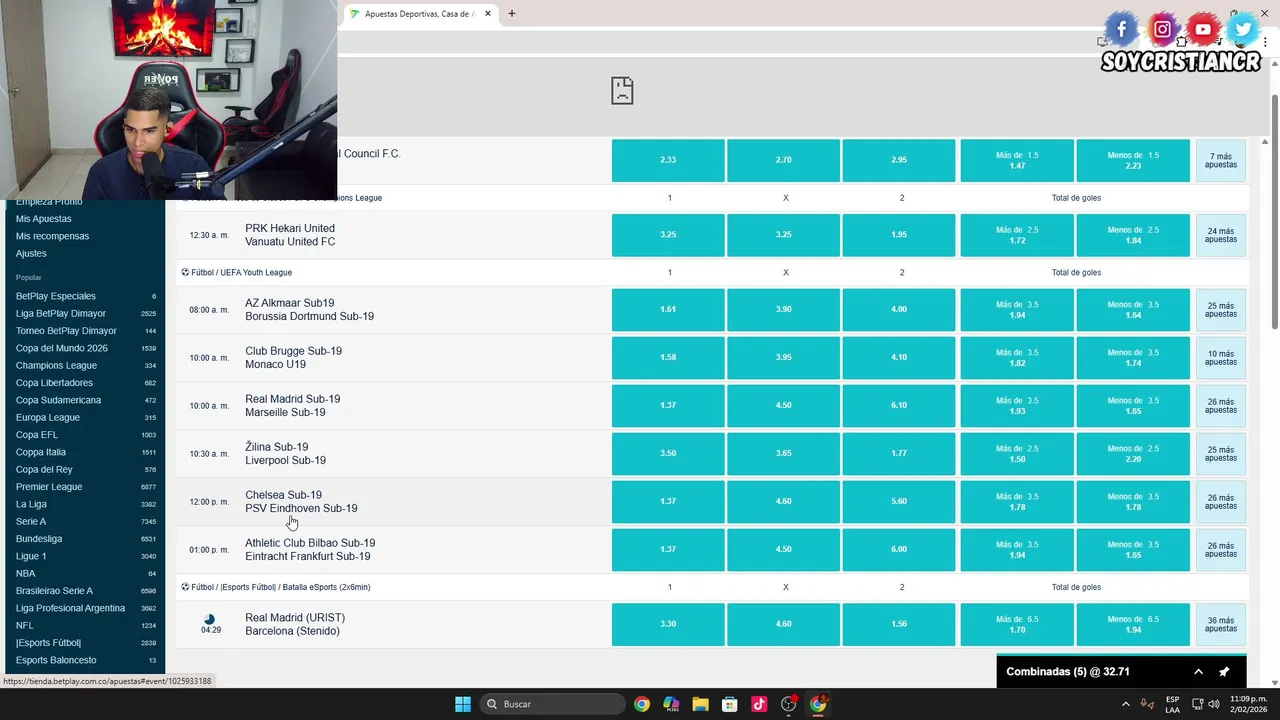
Task: Pick Menos de 6.5 for Real Madrid (URIST) match
Action: pyautogui.click(x=1133, y=624)
